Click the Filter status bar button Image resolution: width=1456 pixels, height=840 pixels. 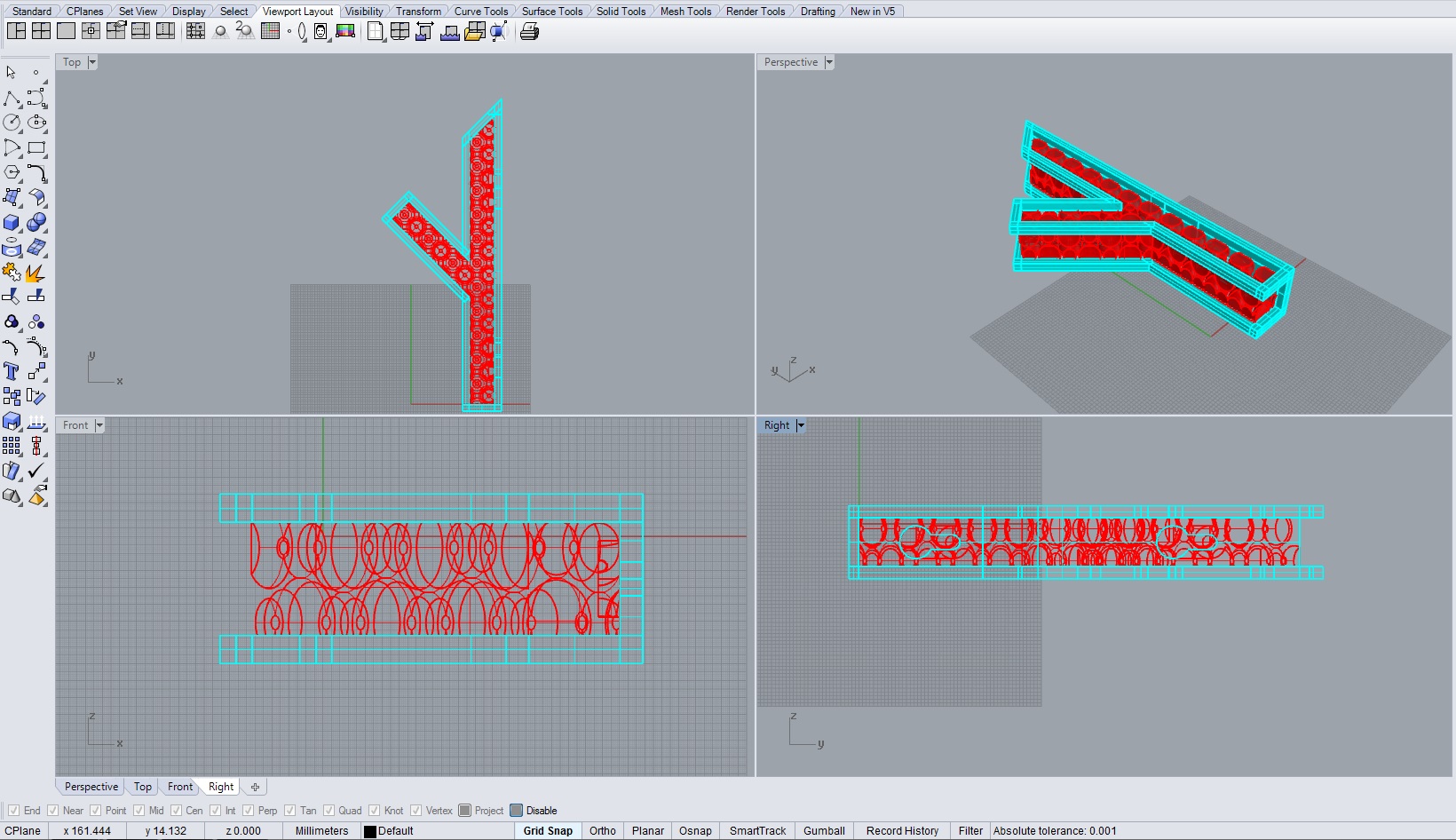tap(970, 831)
